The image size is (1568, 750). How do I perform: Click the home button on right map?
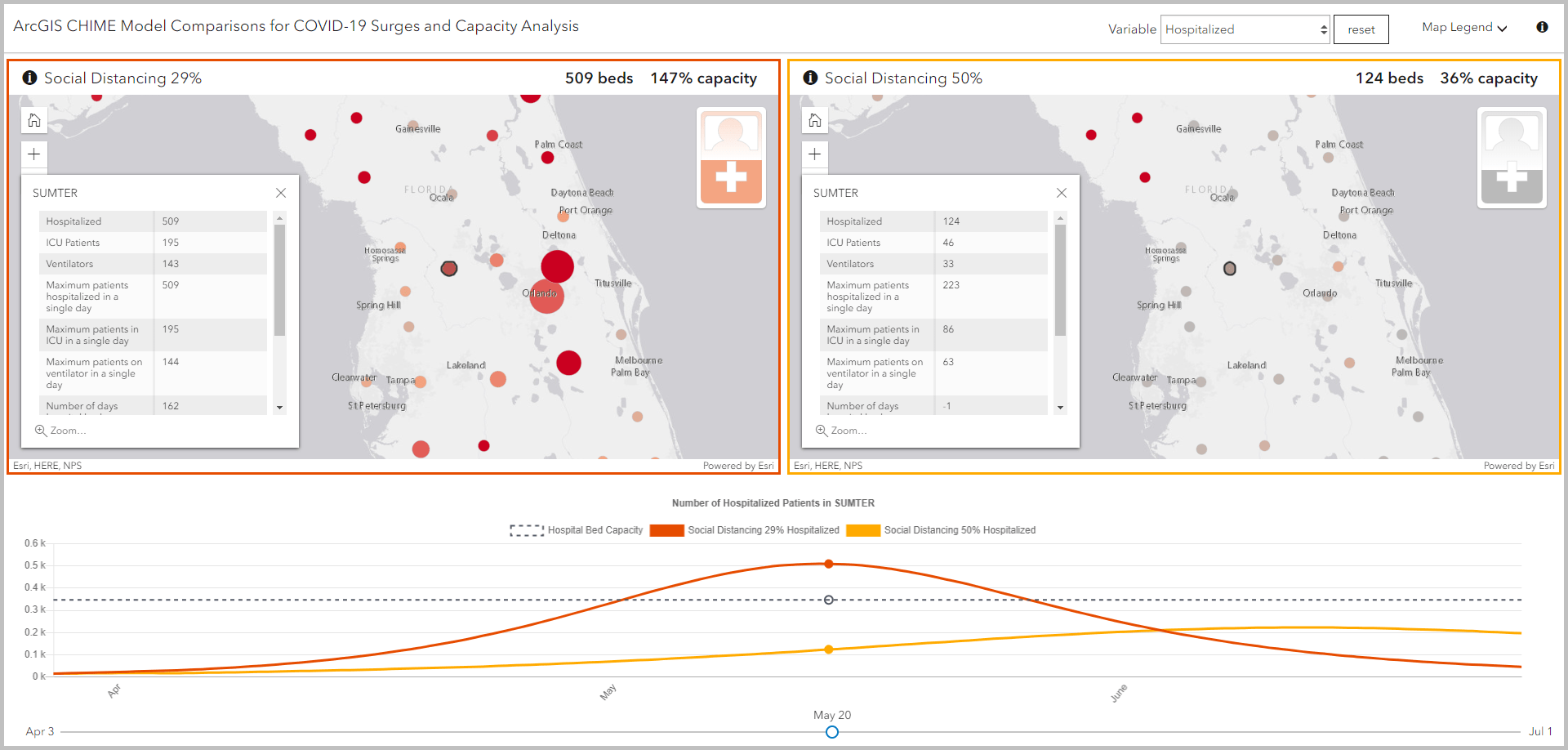click(x=815, y=121)
